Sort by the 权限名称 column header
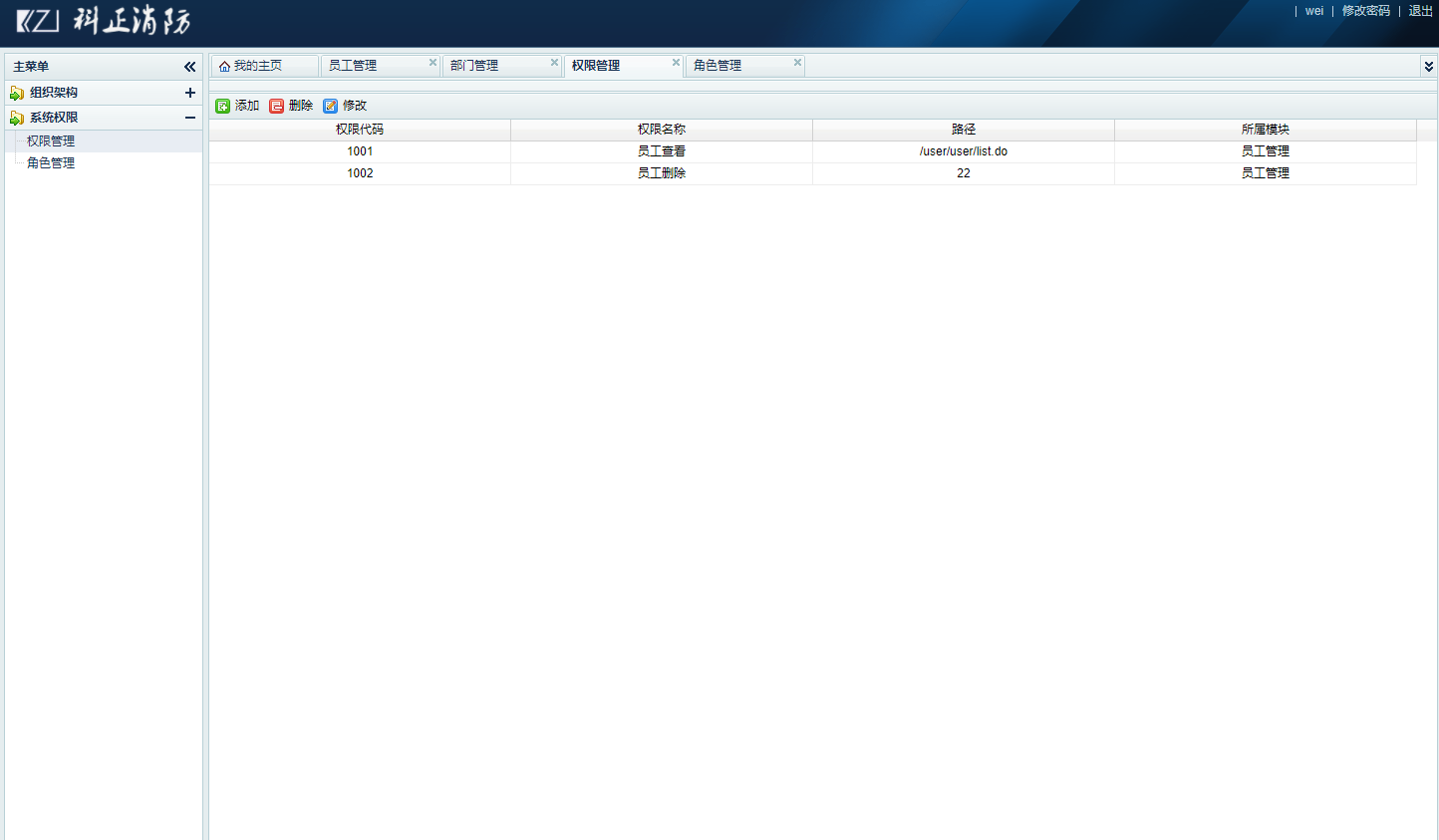Image resolution: width=1439 pixels, height=840 pixels. pyautogui.click(x=662, y=130)
